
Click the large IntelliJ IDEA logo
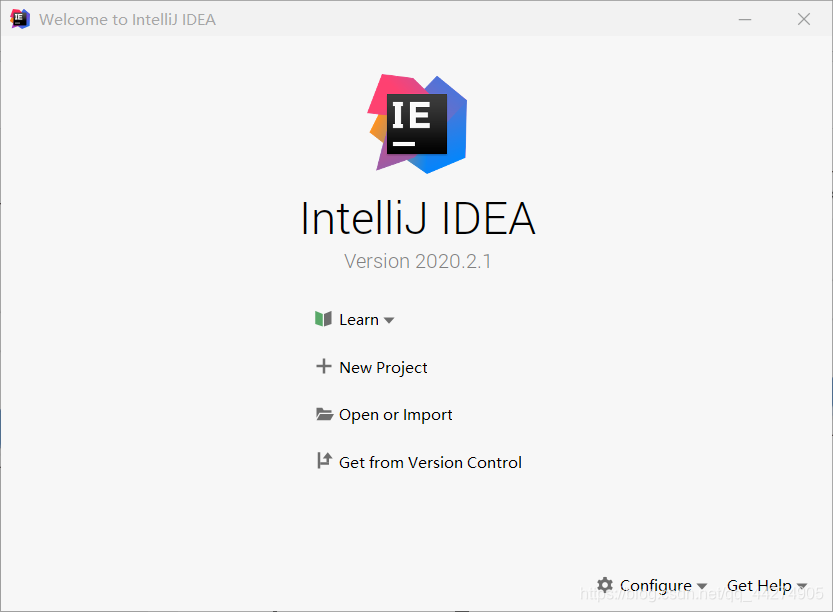click(418, 123)
